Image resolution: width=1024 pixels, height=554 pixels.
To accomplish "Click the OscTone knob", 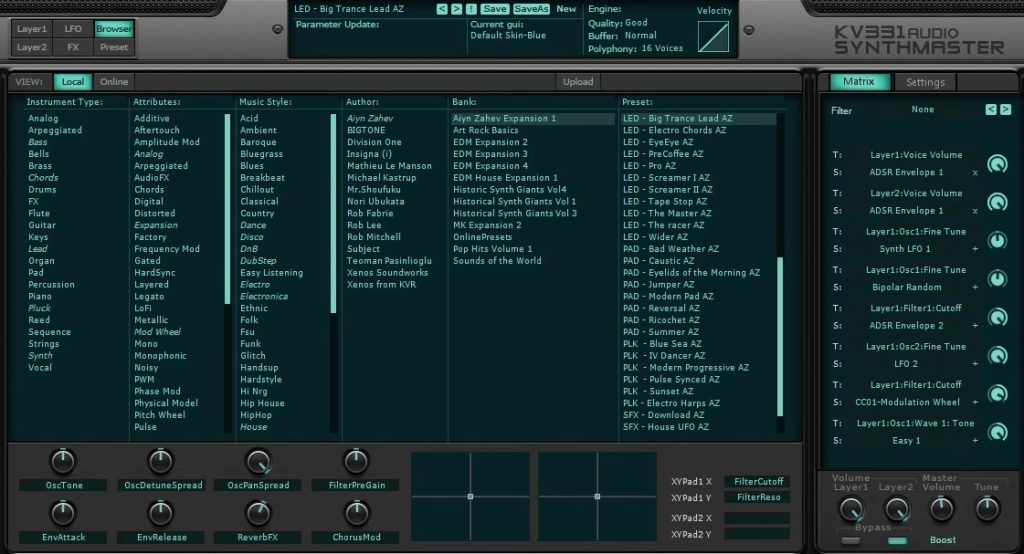I will pos(62,461).
